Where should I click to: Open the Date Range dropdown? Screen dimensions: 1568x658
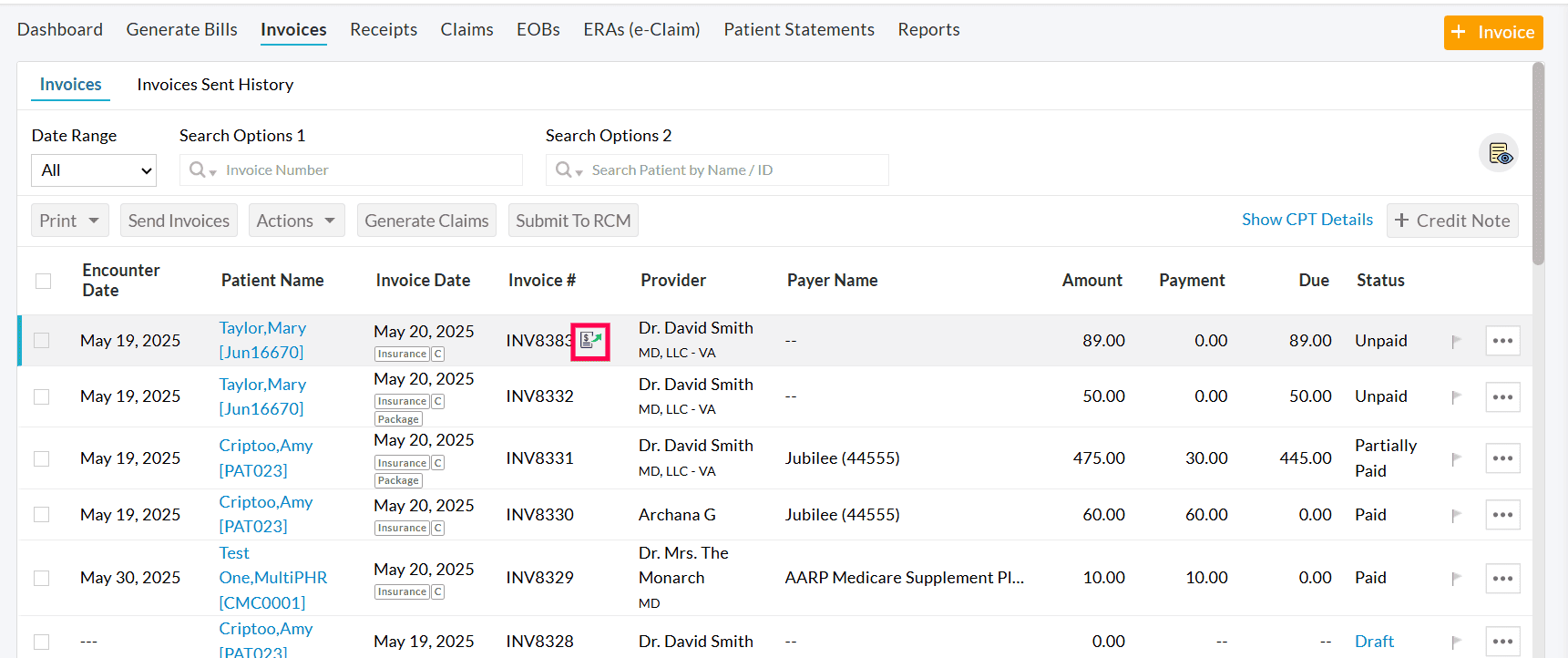[94, 170]
